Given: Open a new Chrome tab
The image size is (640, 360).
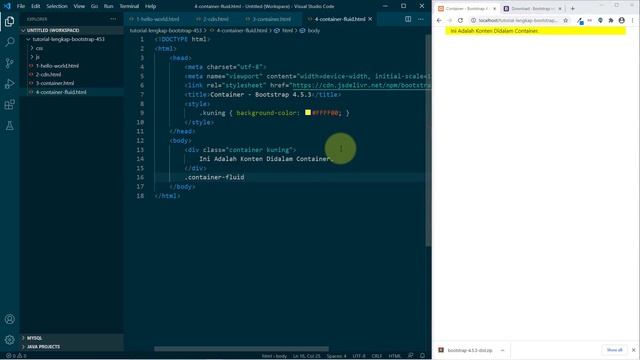Looking at the screenshot, I should click(x=572, y=9).
